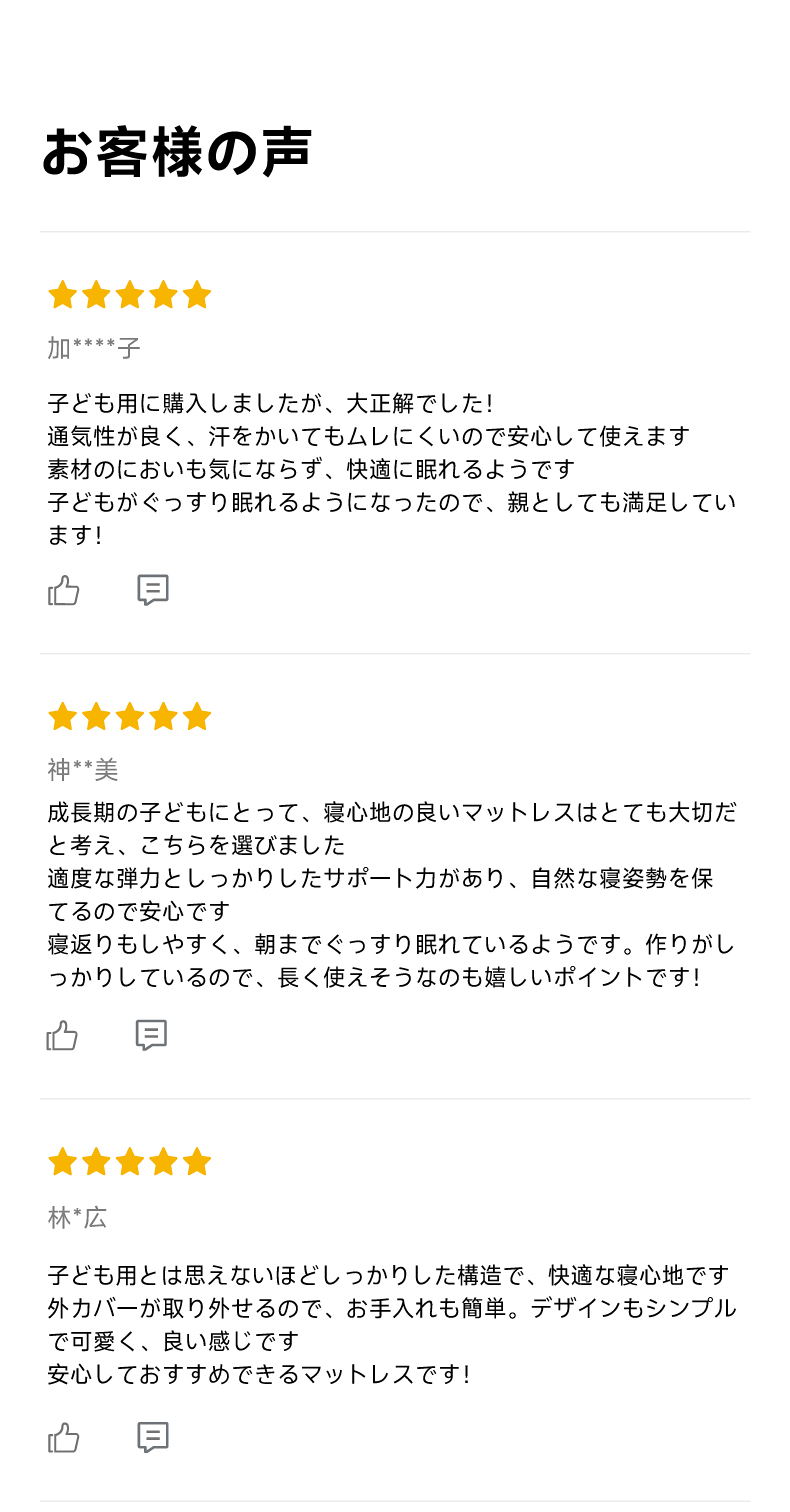The height and width of the screenshot is (1512, 790).
Task: Open the comment icon under 林*広's review
Action: [x=153, y=1437]
